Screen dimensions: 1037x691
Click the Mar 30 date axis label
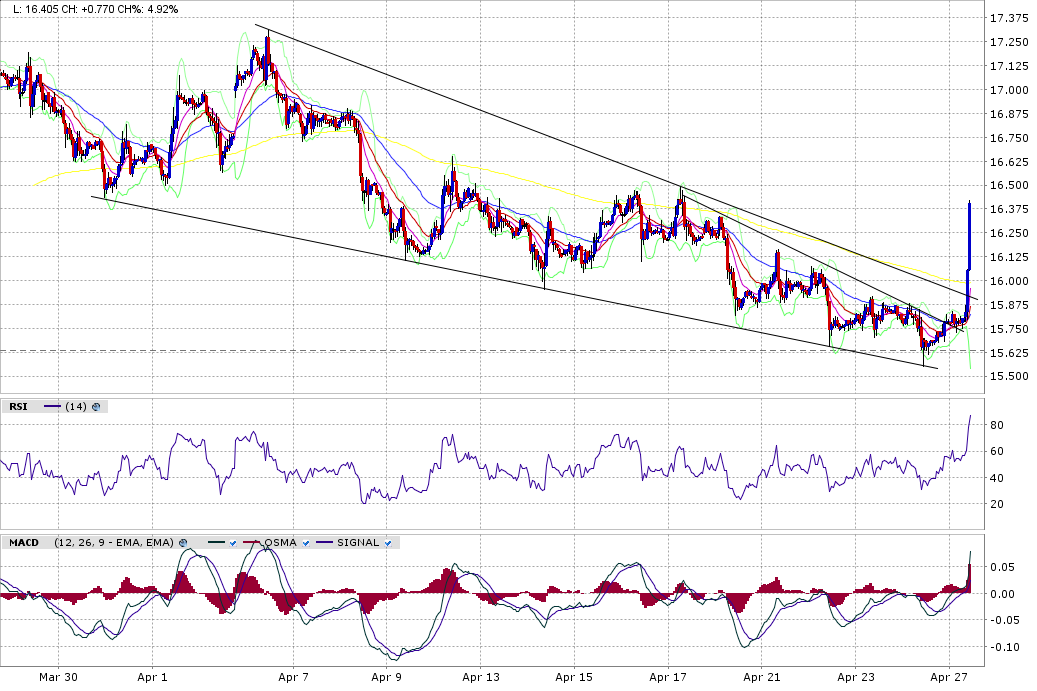(x=58, y=677)
